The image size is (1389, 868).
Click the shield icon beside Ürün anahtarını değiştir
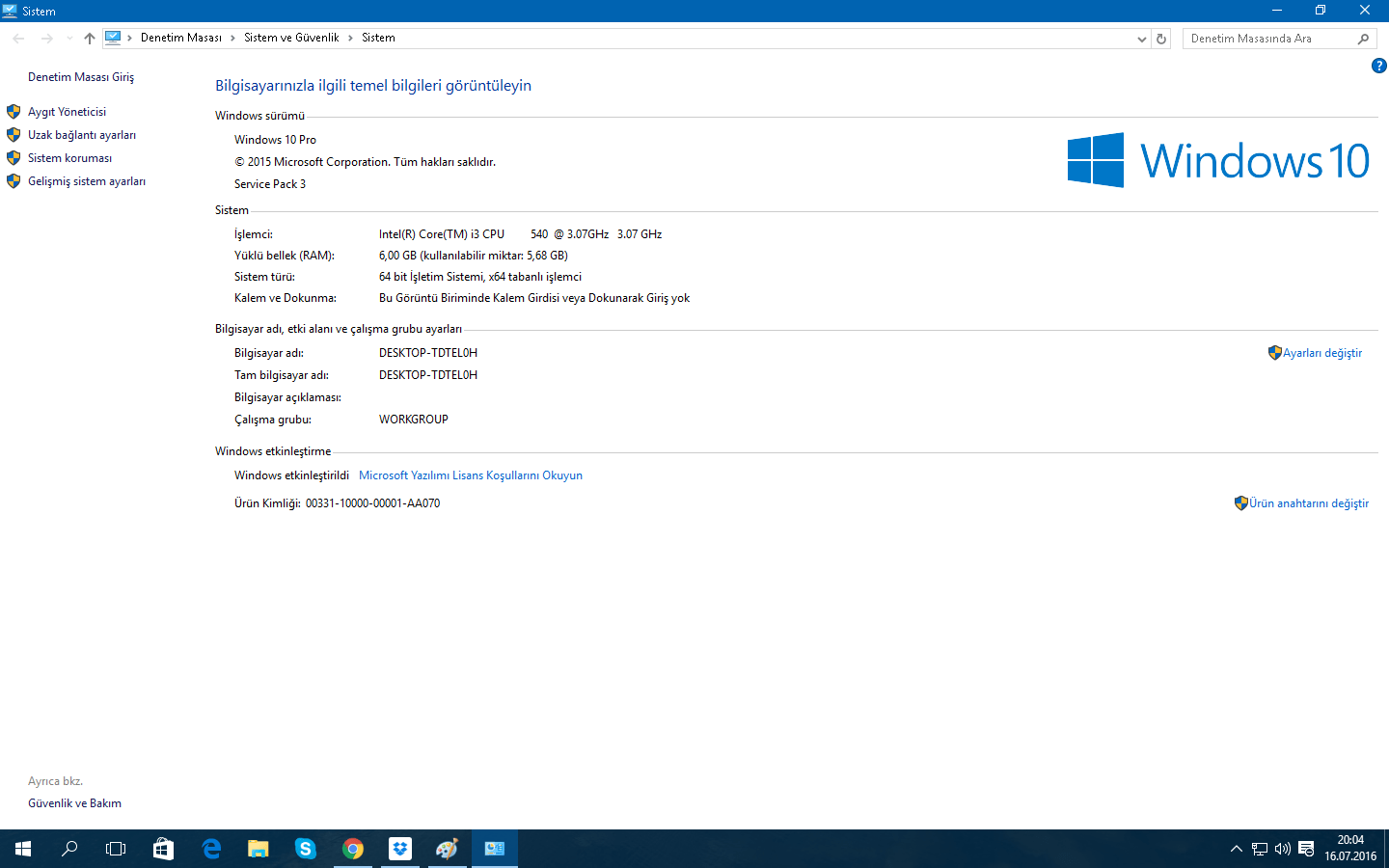(x=1241, y=503)
